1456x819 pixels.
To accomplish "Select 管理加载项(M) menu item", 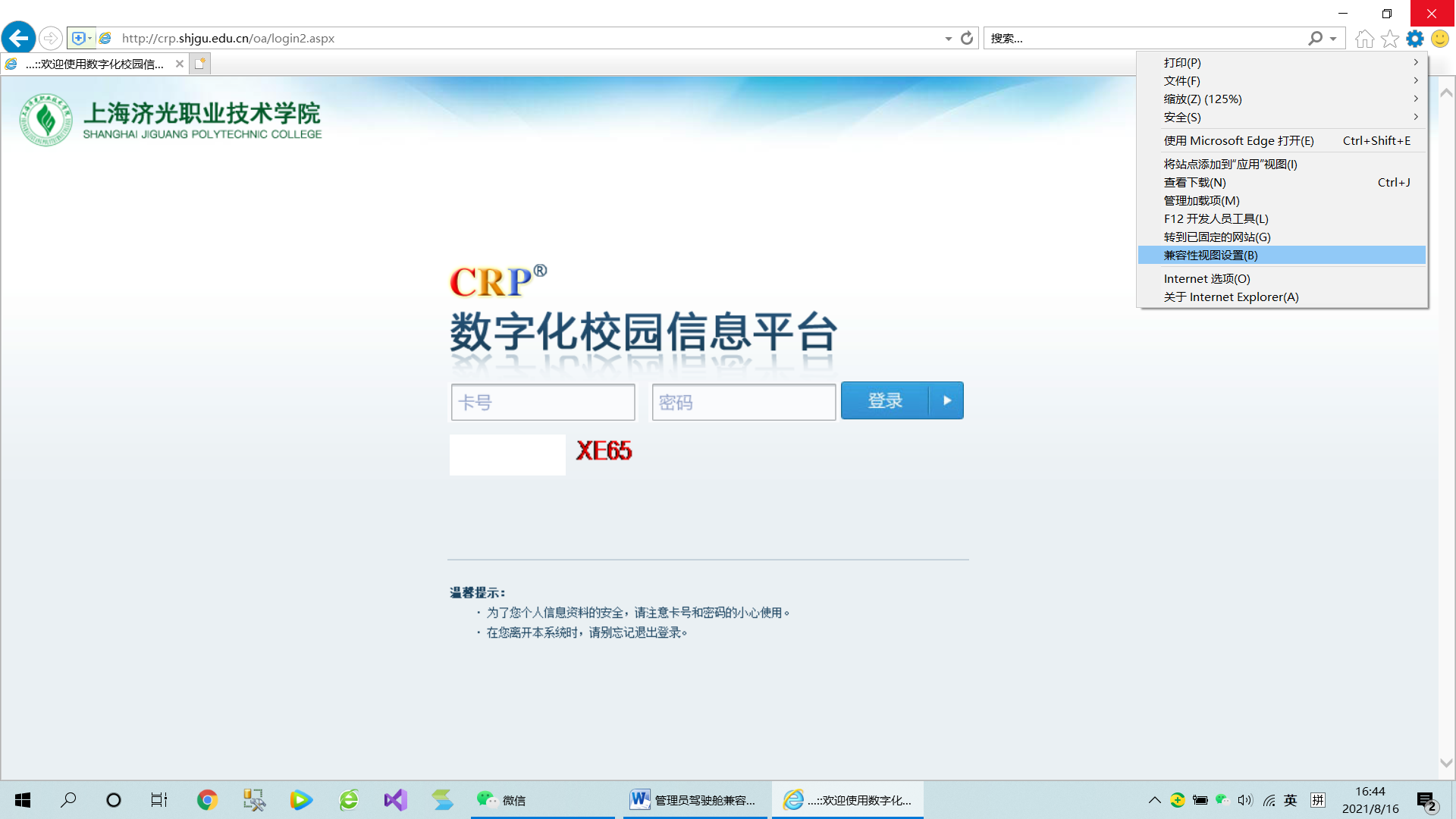I will [x=1282, y=201].
